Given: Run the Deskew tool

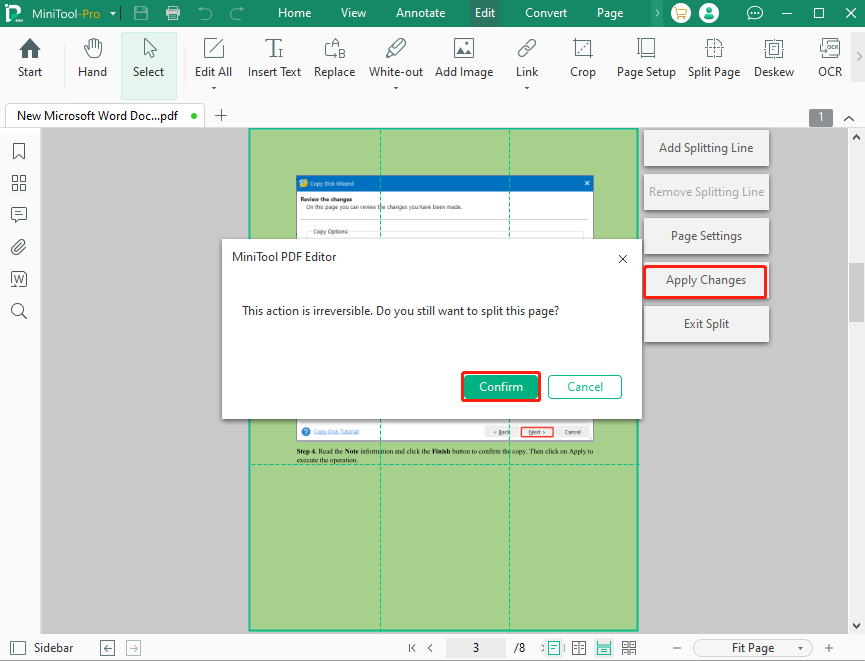Looking at the screenshot, I should (x=774, y=58).
